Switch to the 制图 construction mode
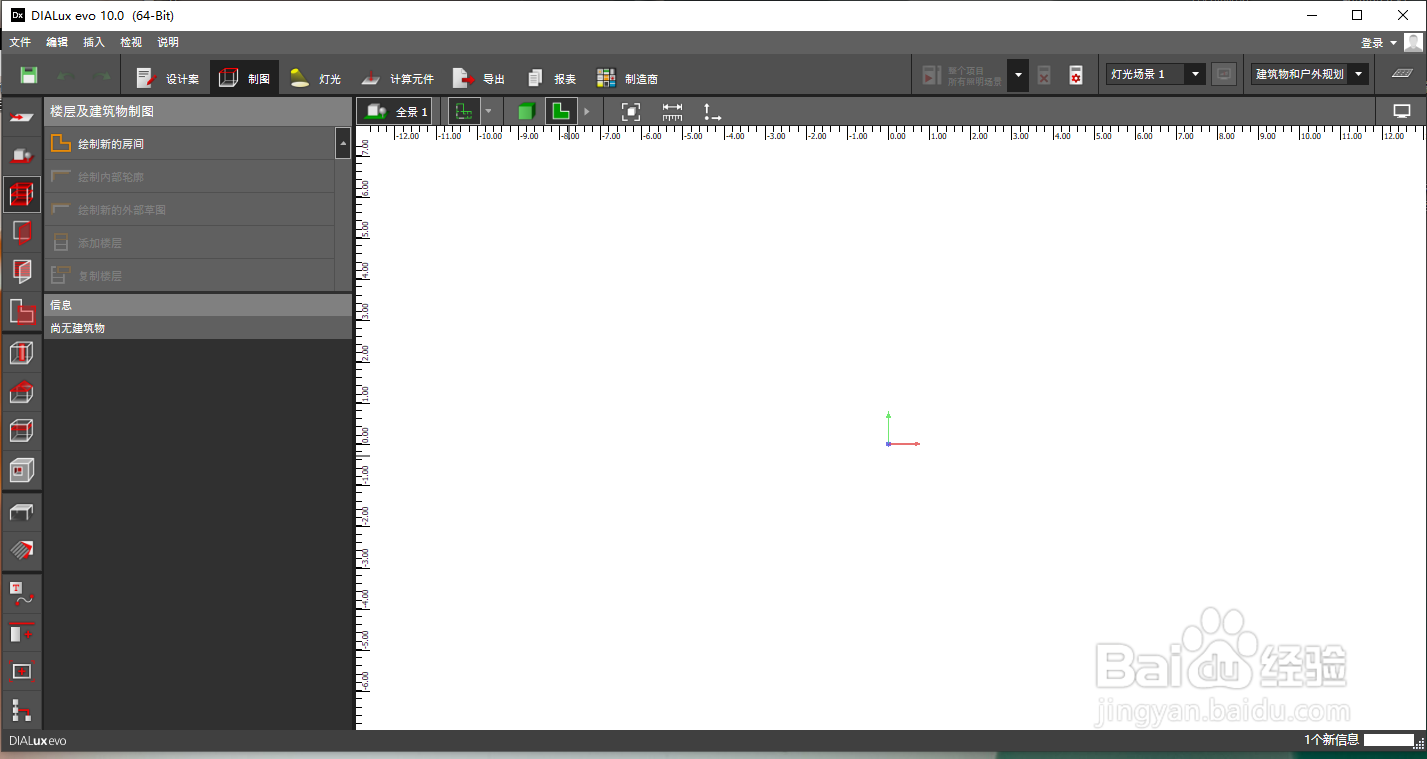Screen dimensions: 1427x759 245,78
